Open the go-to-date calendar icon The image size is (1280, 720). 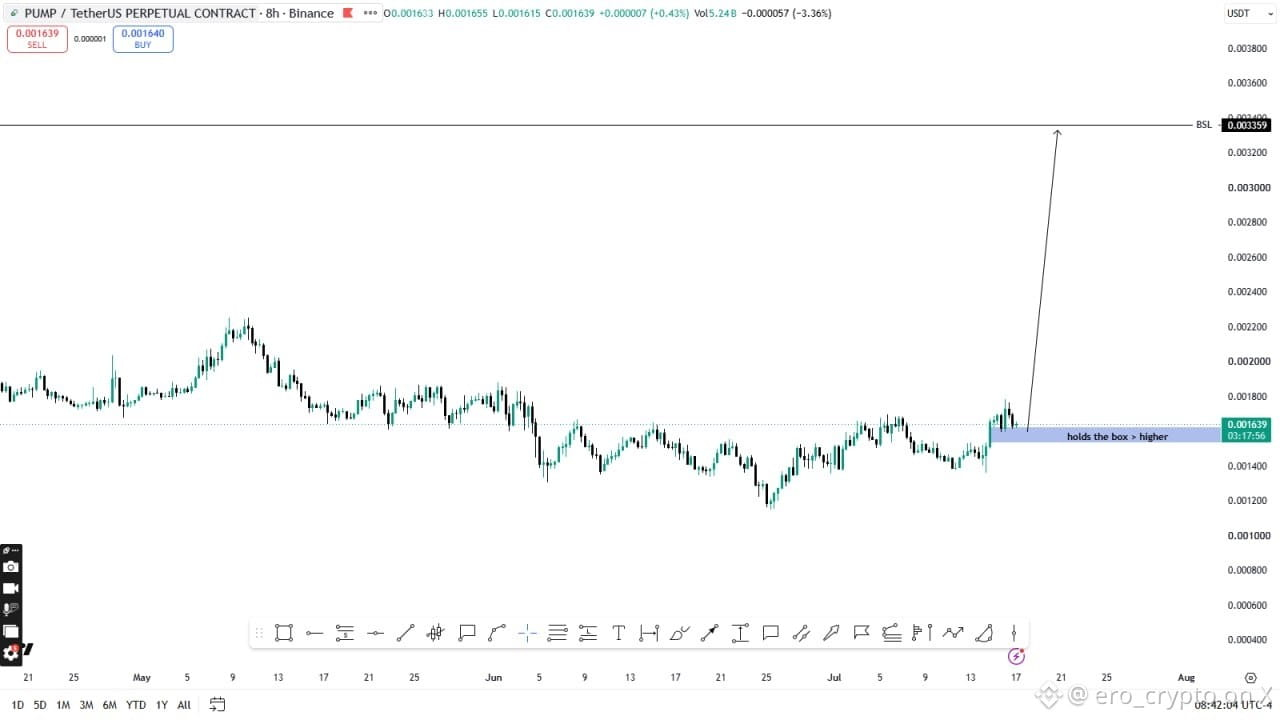(217, 705)
